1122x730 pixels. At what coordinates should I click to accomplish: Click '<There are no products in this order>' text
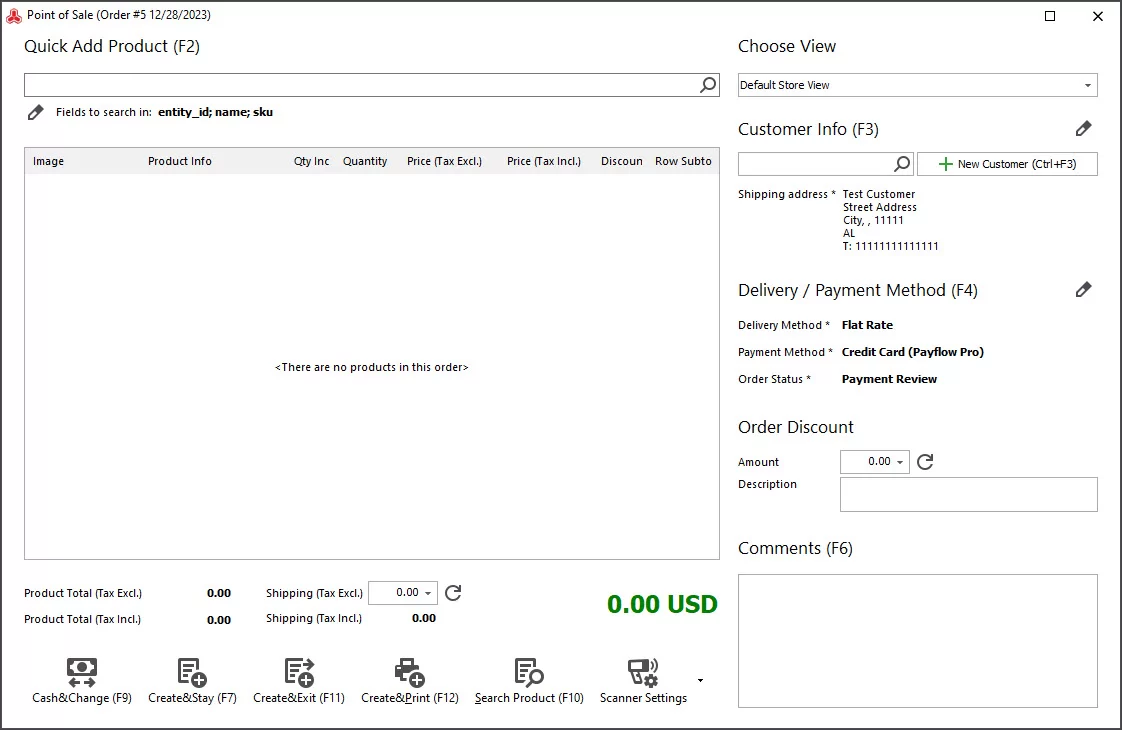(371, 367)
